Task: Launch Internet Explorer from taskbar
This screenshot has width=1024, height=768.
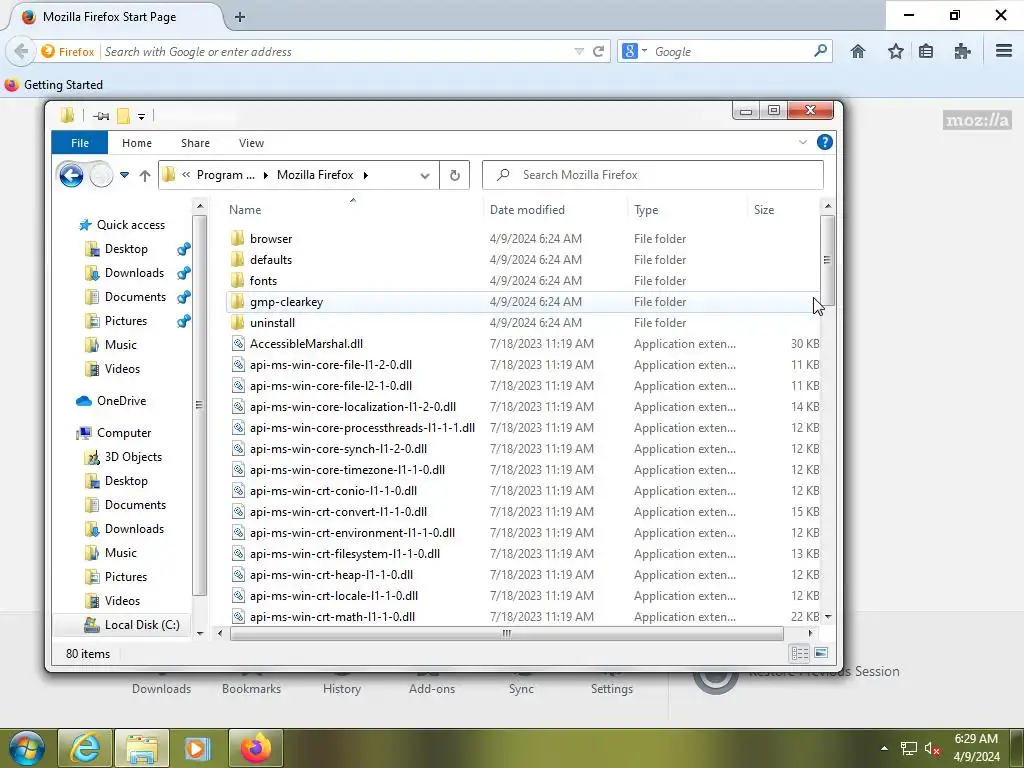Action: coord(86,748)
